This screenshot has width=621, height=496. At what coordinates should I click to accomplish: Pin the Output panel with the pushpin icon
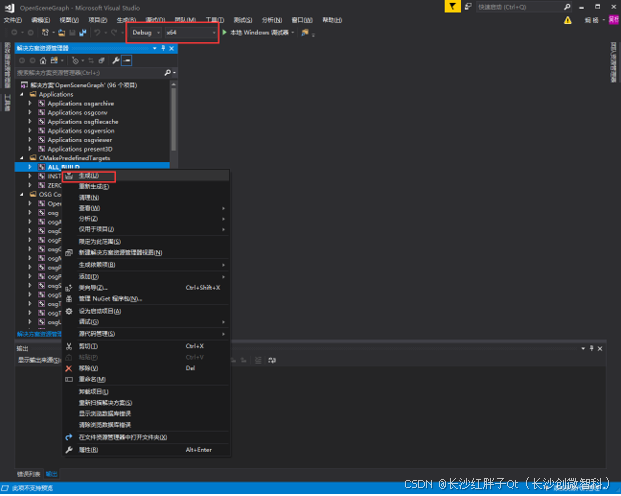[591, 349]
